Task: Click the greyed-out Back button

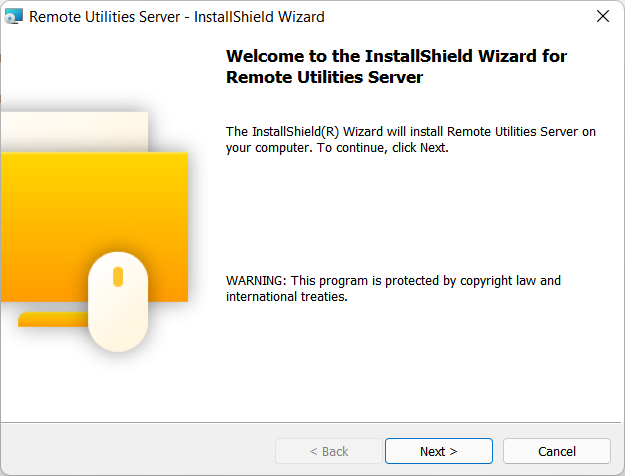Action: (328, 451)
